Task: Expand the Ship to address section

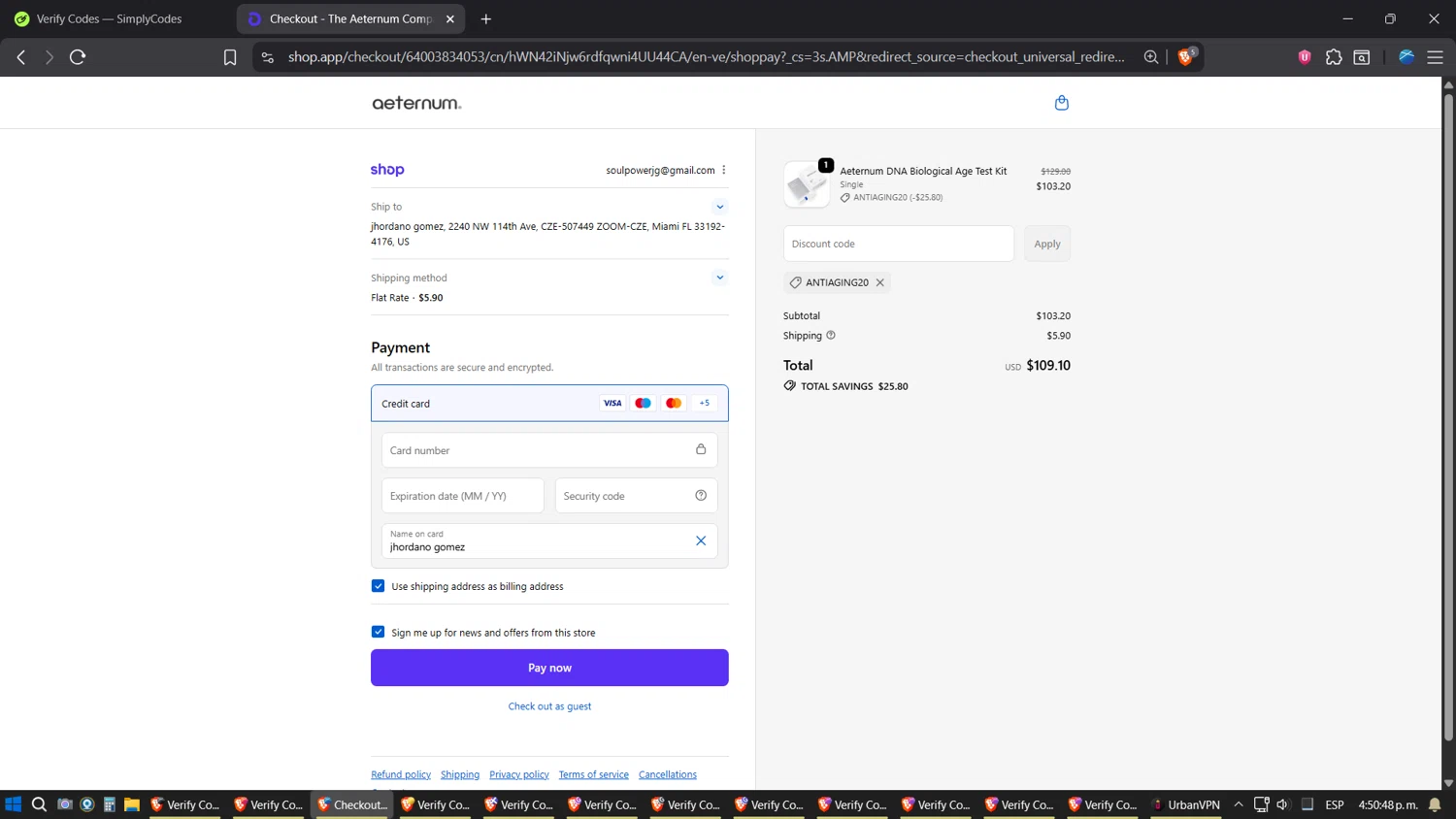Action: coord(719,207)
